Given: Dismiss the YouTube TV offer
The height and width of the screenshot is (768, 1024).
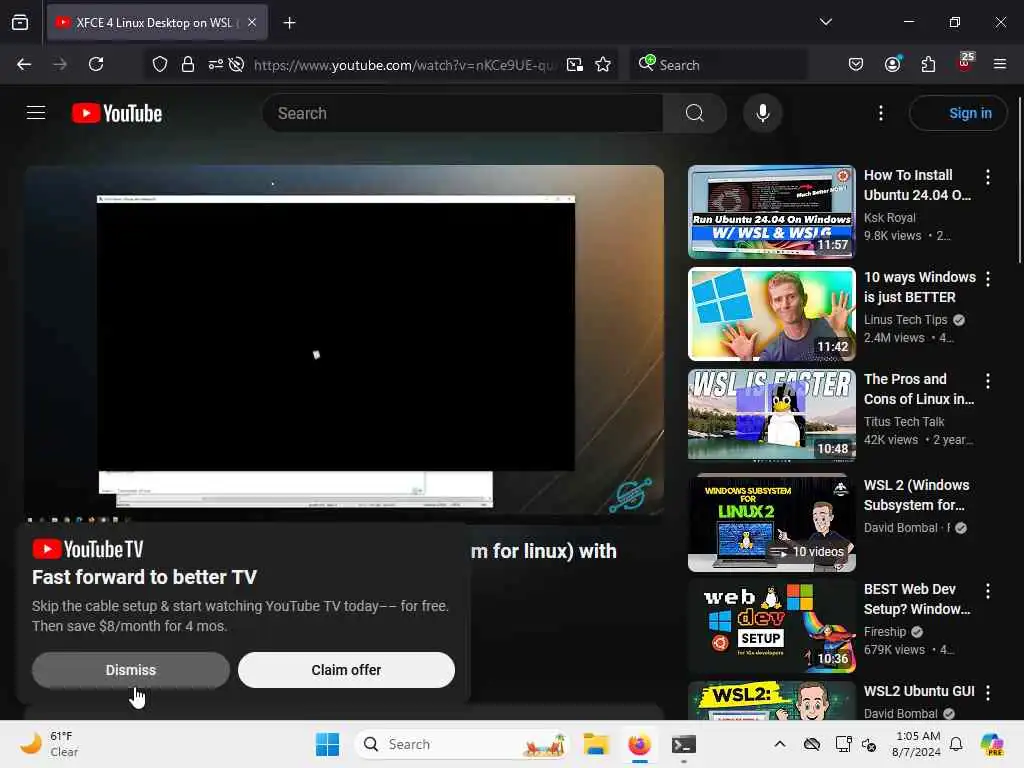Looking at the screenshot, I should [x=131, y=670].
